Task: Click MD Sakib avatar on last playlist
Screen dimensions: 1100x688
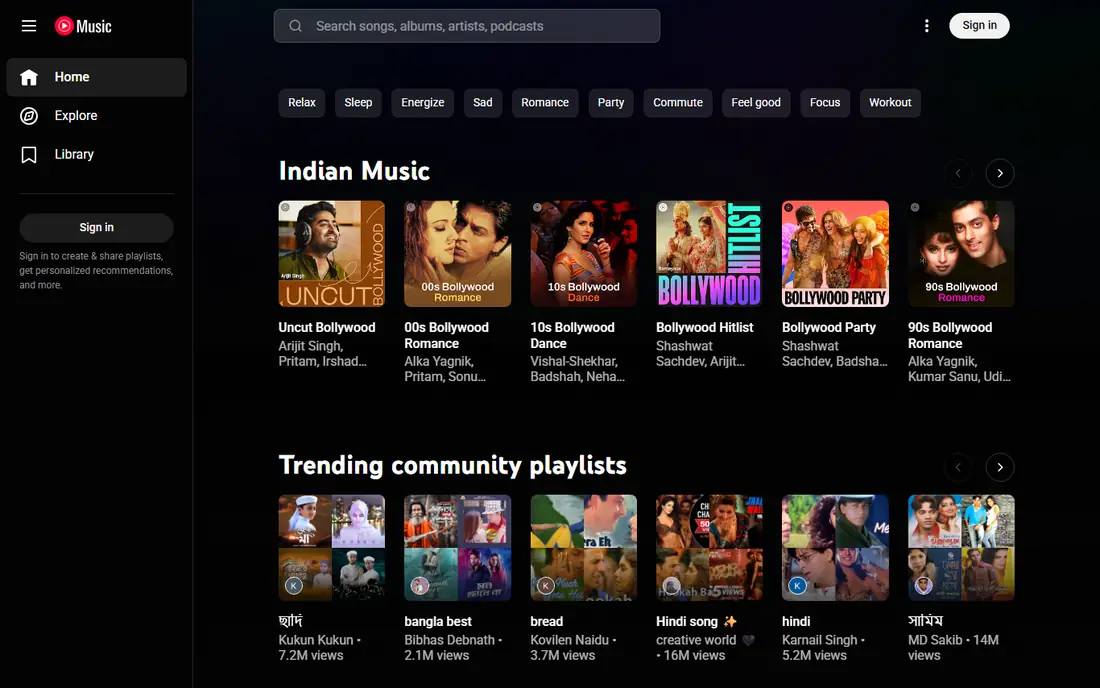Action: tap(923, 586)
